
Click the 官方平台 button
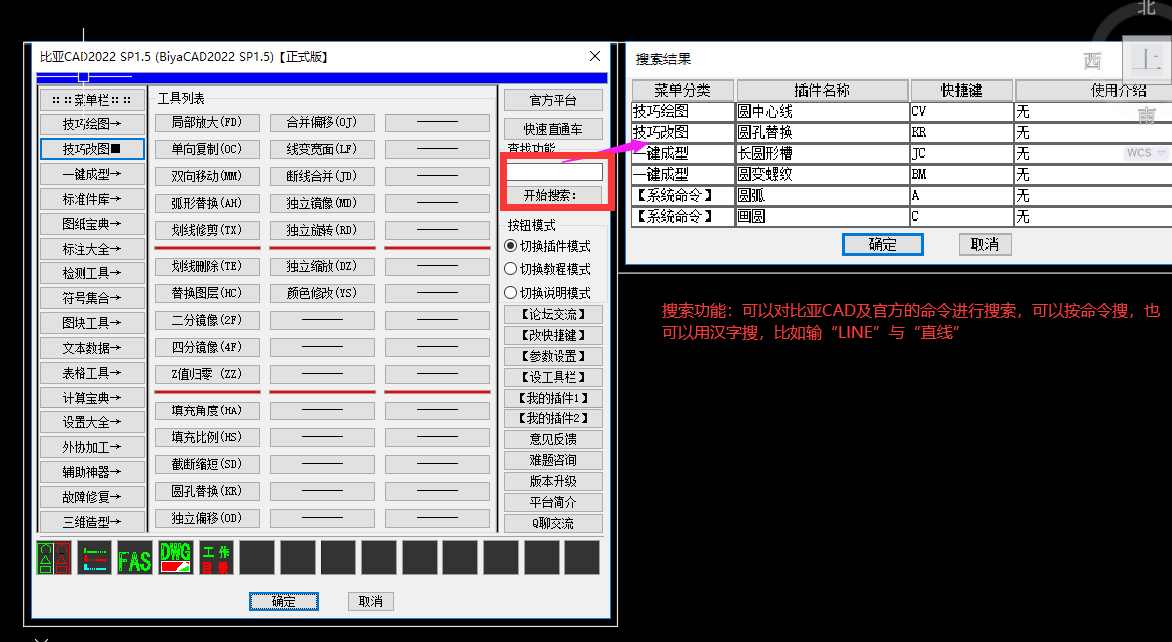click(x=553, y=100)
